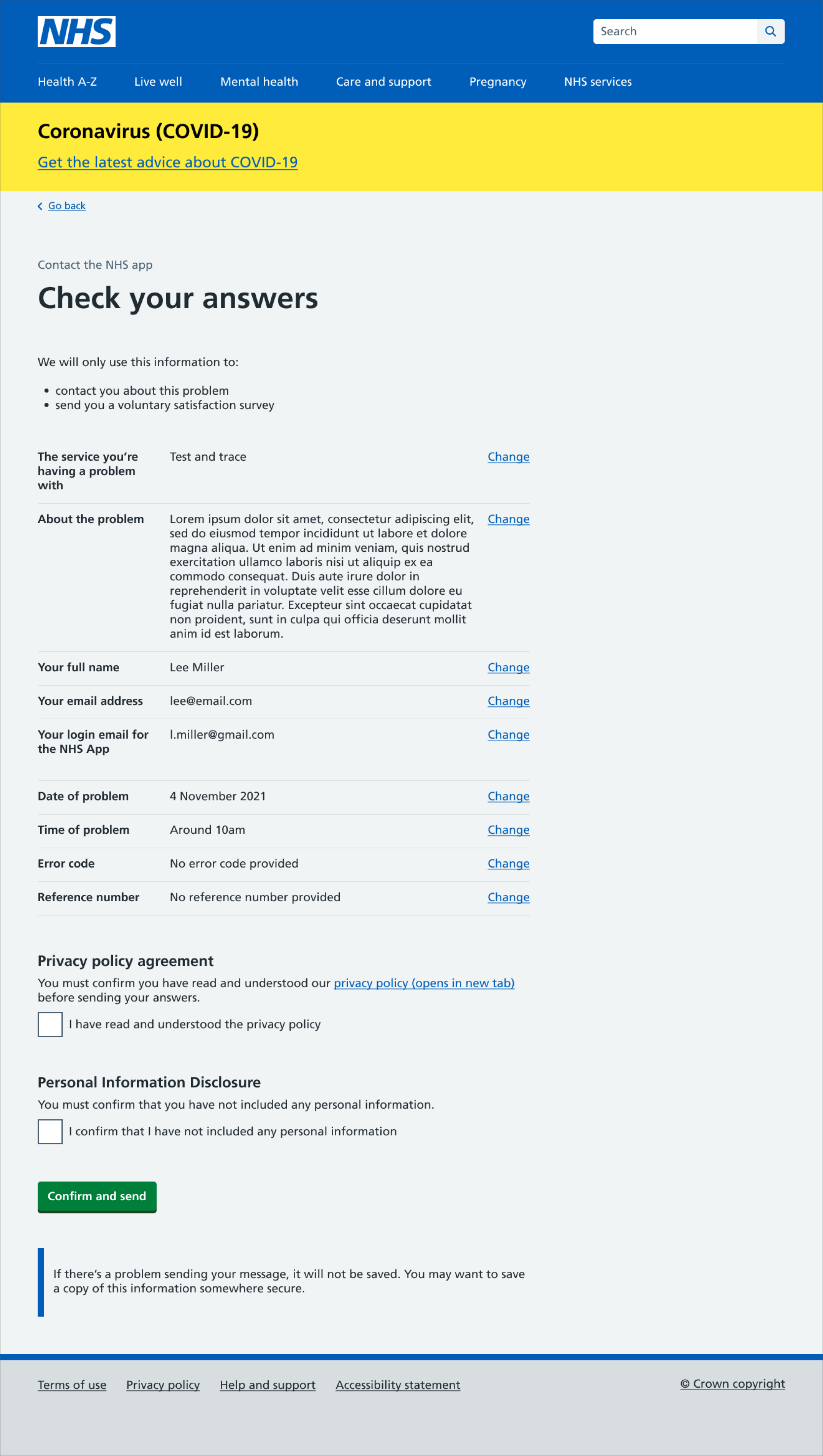Screen dimensions: 823x1456
Task: Click the Go back chevron link
Action: pos(62,206)
